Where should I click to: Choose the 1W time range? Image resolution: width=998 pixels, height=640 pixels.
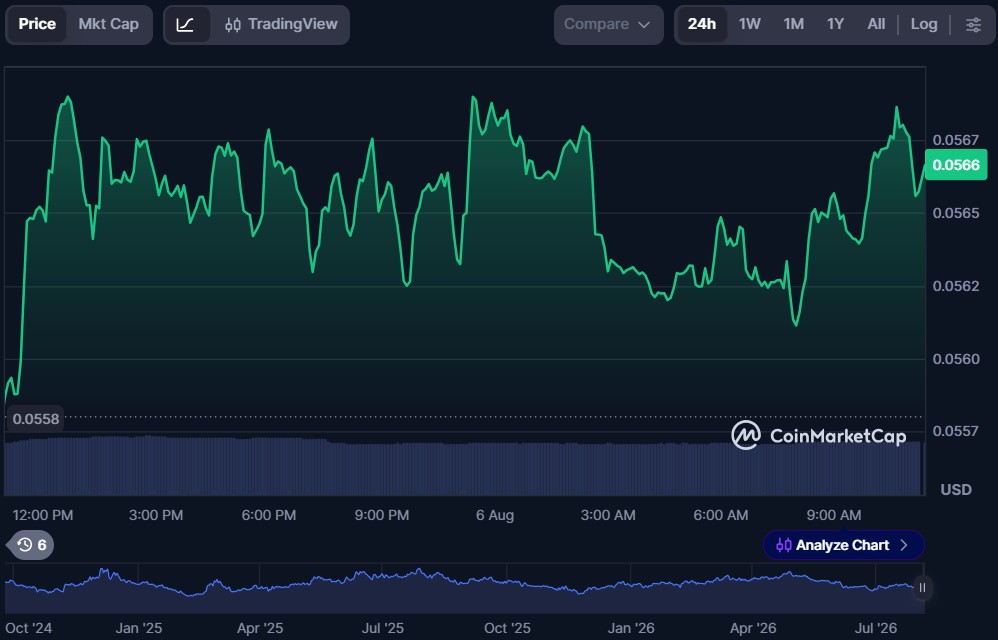coord(750,24)
